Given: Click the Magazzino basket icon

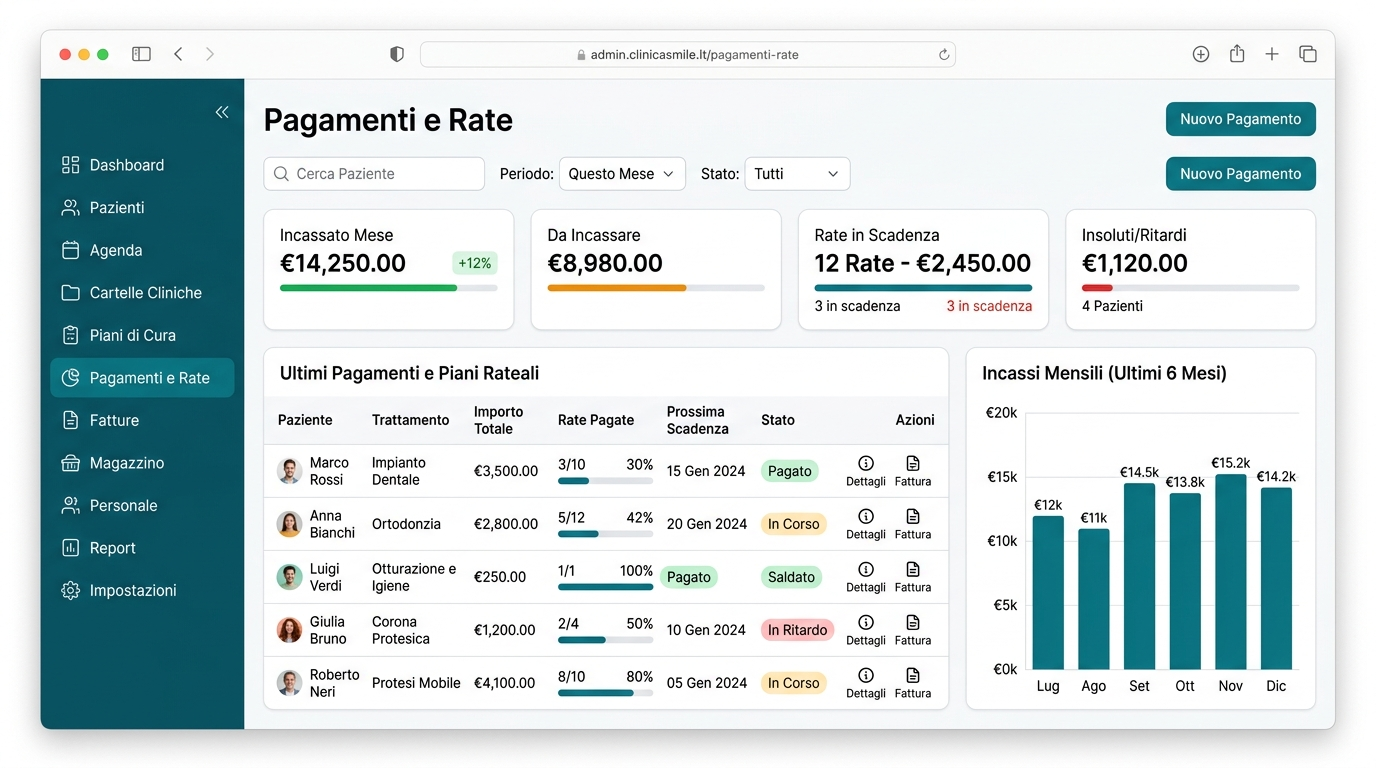Looking at the screenshot, I should tap(70, 463).
